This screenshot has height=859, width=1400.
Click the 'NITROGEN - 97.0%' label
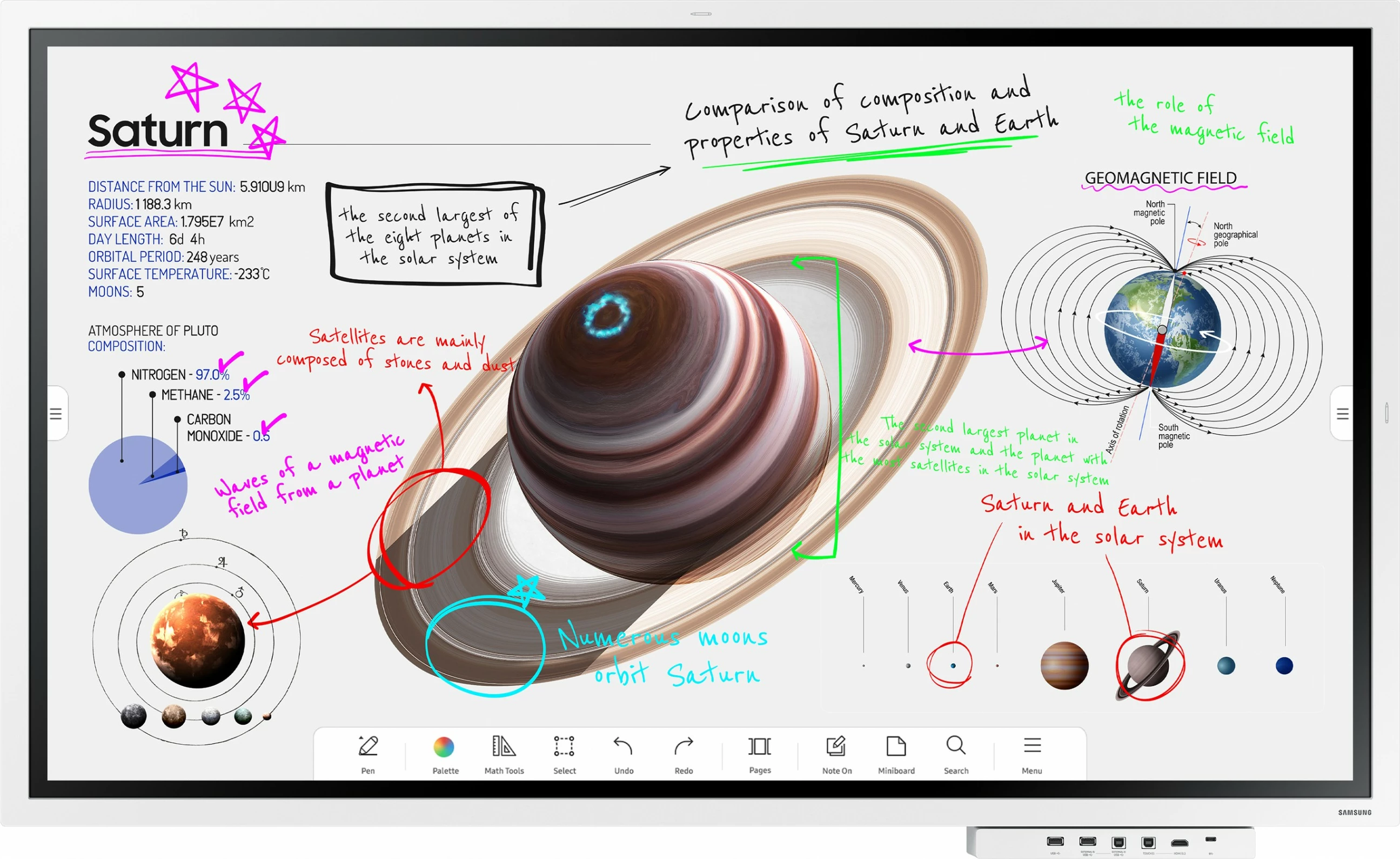tap(180, 375)
